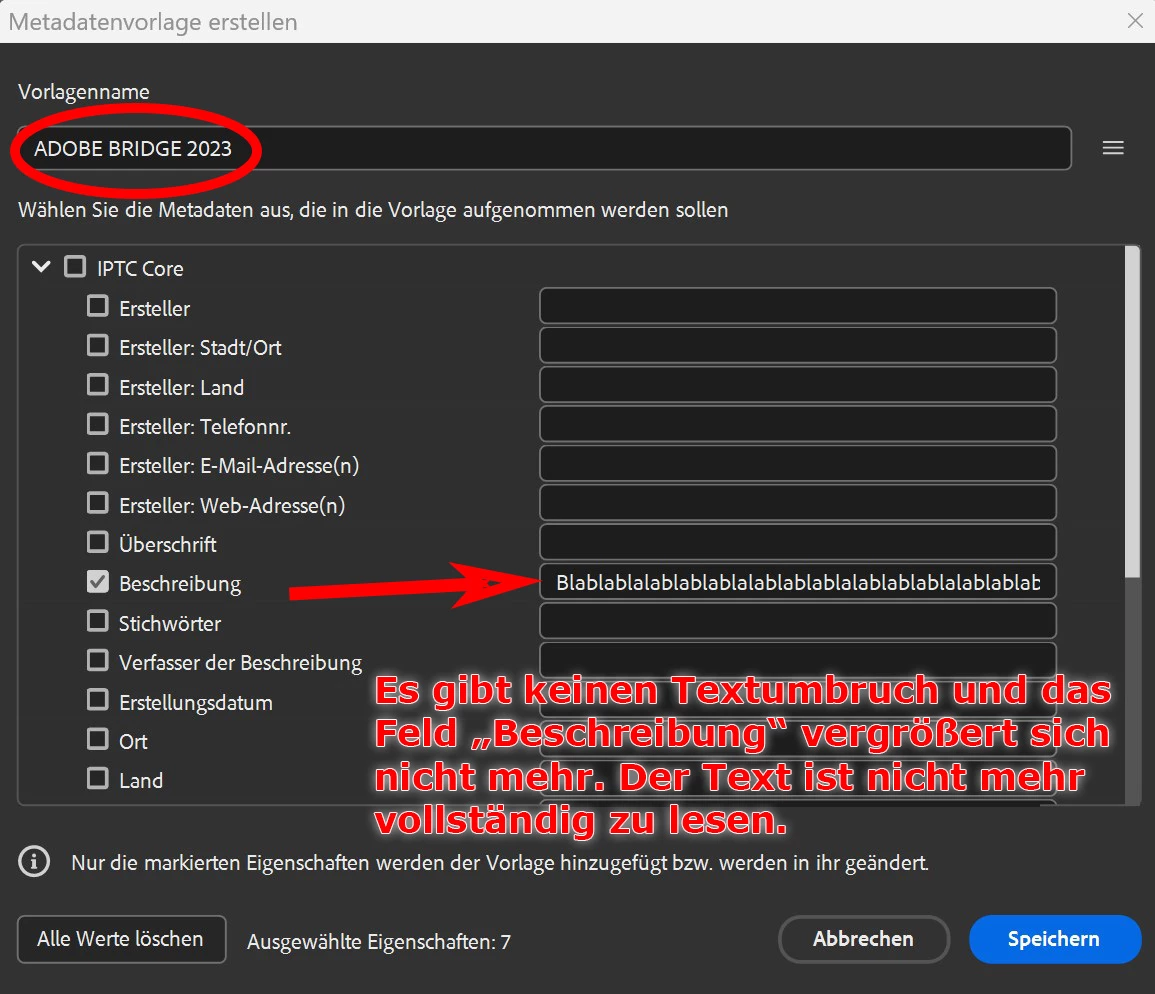Click the Vorlagenname input field
Image resolution: width=1155 pixels, height=994 pixels.
(x=544, y=148)
